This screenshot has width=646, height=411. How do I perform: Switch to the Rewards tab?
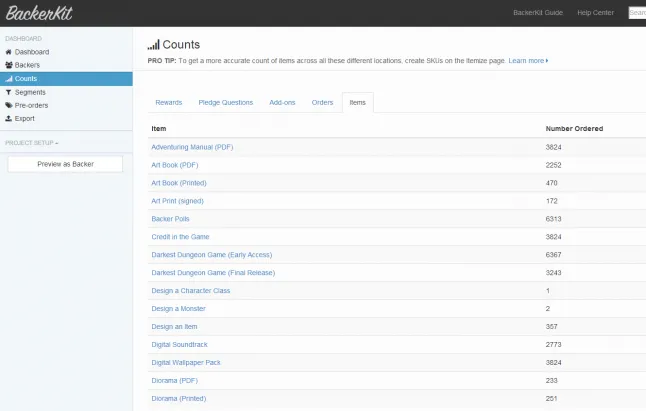tap(169, 103)
